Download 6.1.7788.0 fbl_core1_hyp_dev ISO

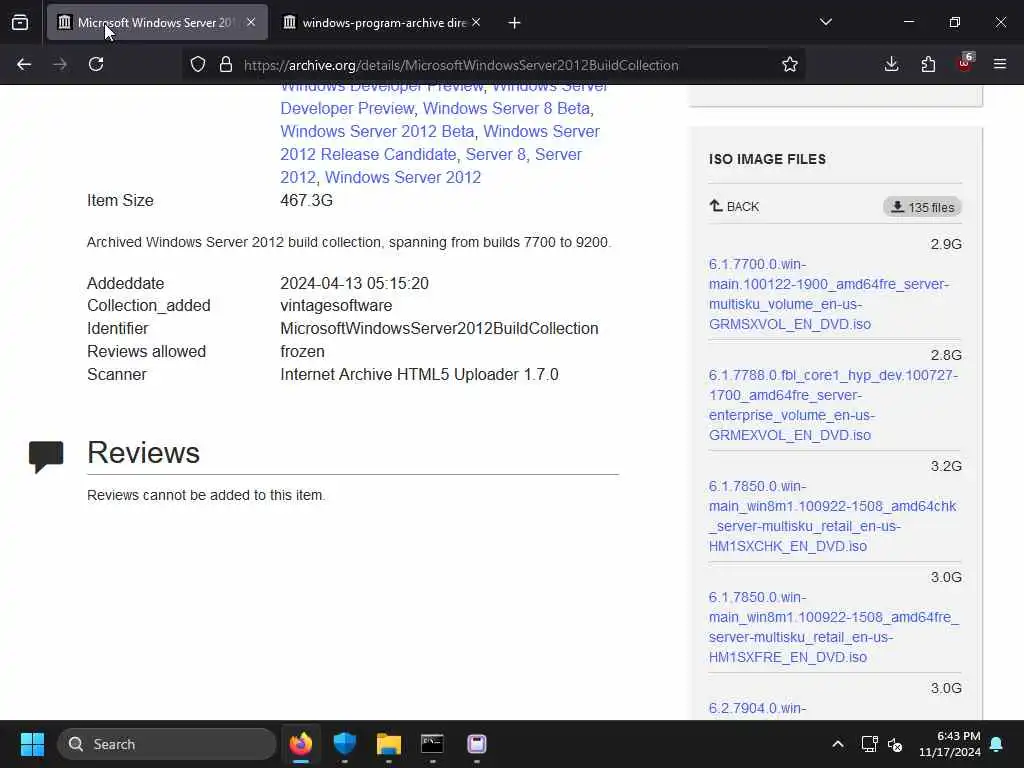pos(833,405)
